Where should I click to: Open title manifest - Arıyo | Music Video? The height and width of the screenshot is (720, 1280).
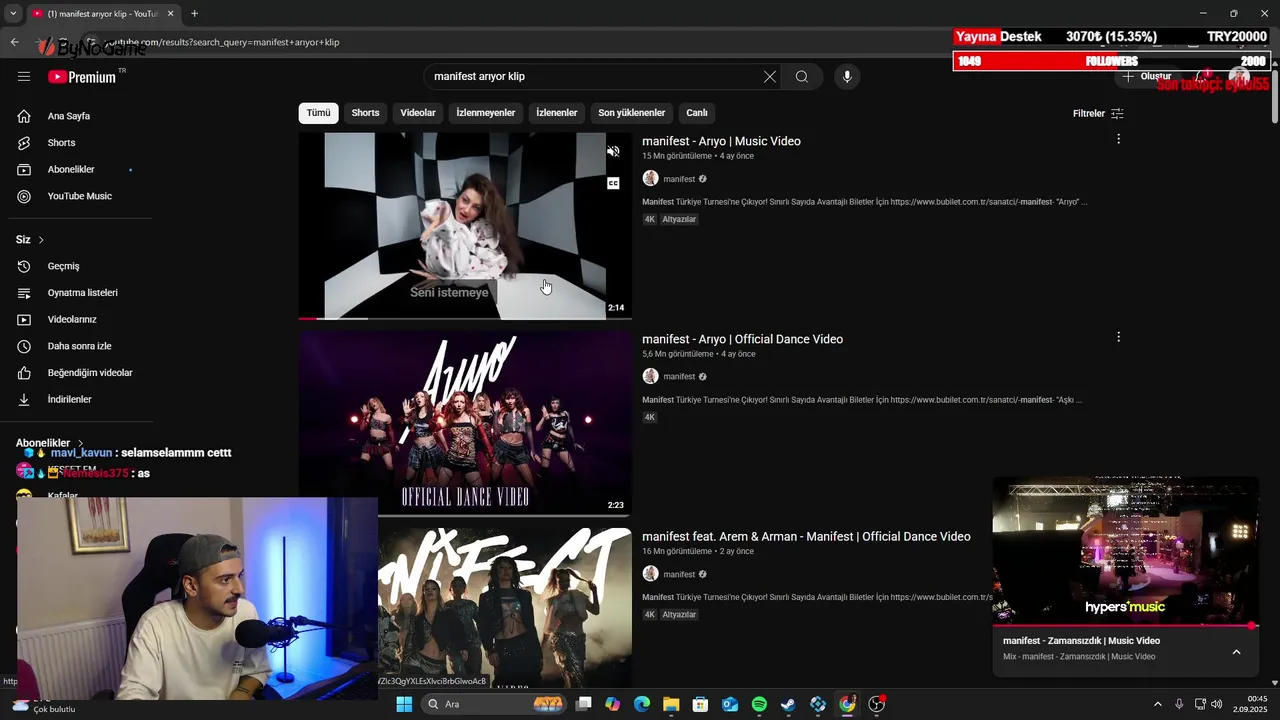(721, 141)
